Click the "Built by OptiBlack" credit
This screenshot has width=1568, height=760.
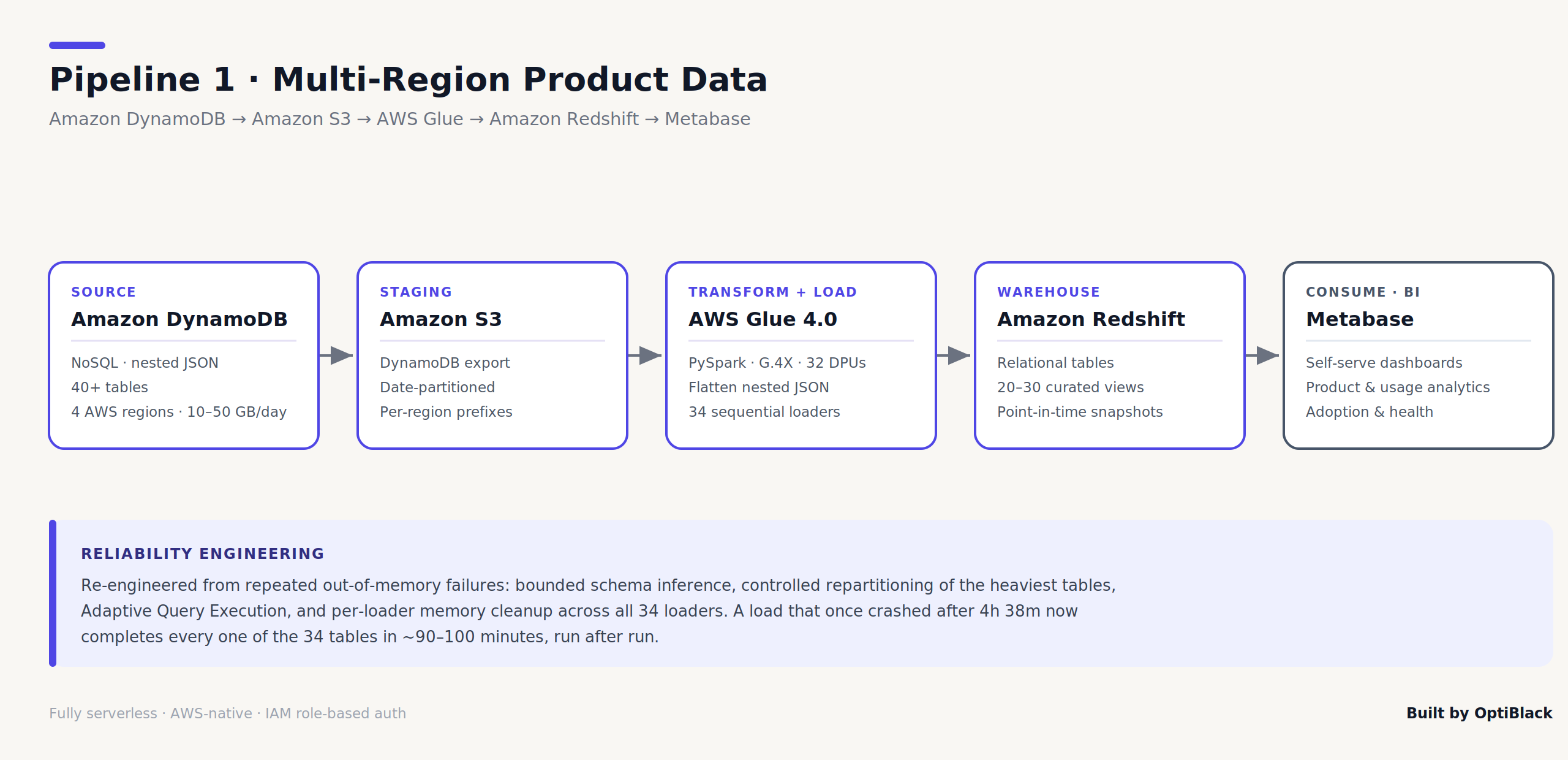pos(1479,713)
